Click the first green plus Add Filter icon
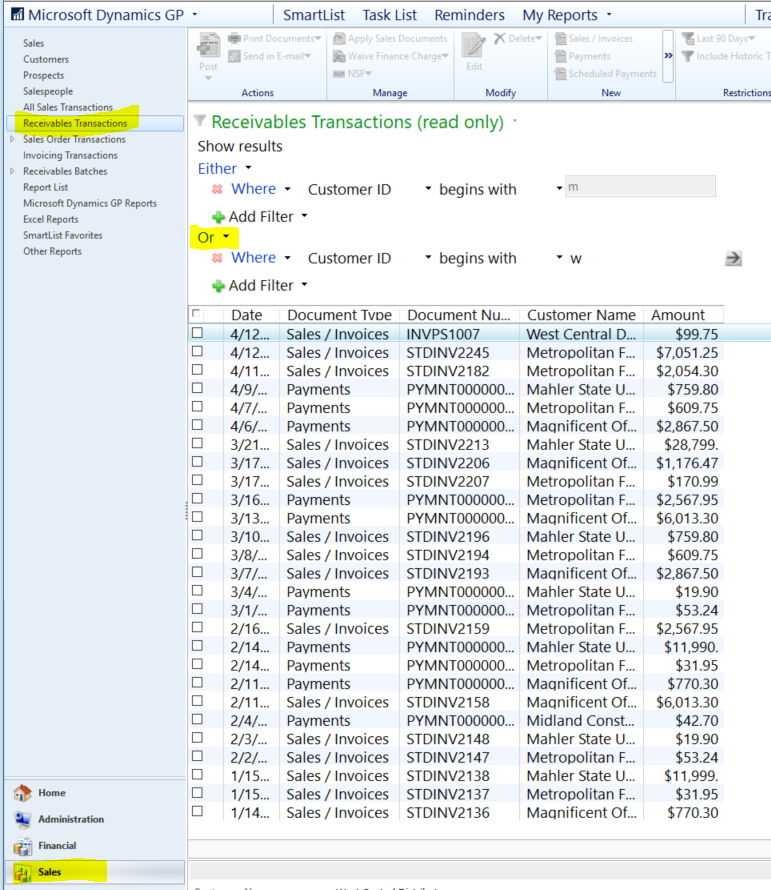 tap(219, 217)
